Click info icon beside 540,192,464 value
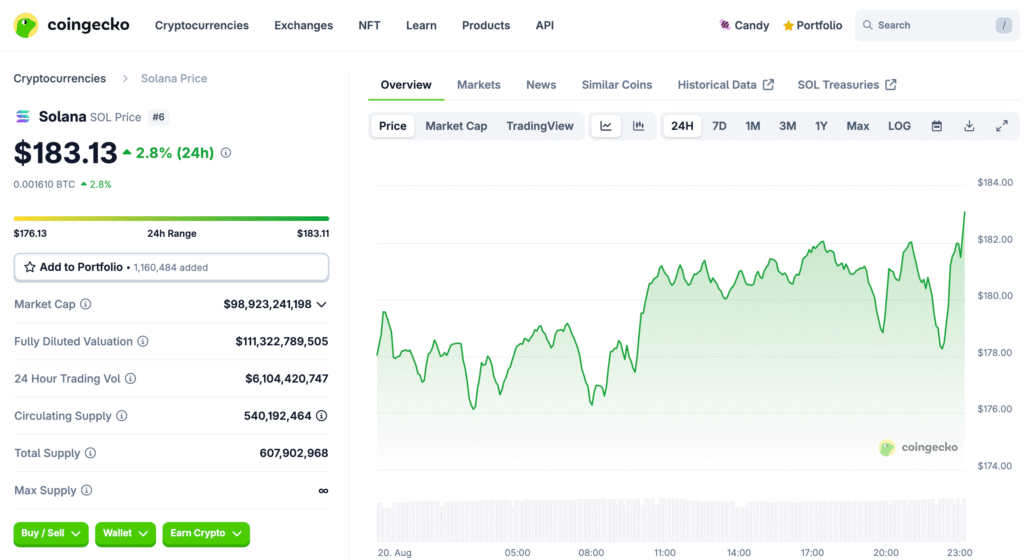This screenshot has height=560, width=1024. [x=321, y=416]
